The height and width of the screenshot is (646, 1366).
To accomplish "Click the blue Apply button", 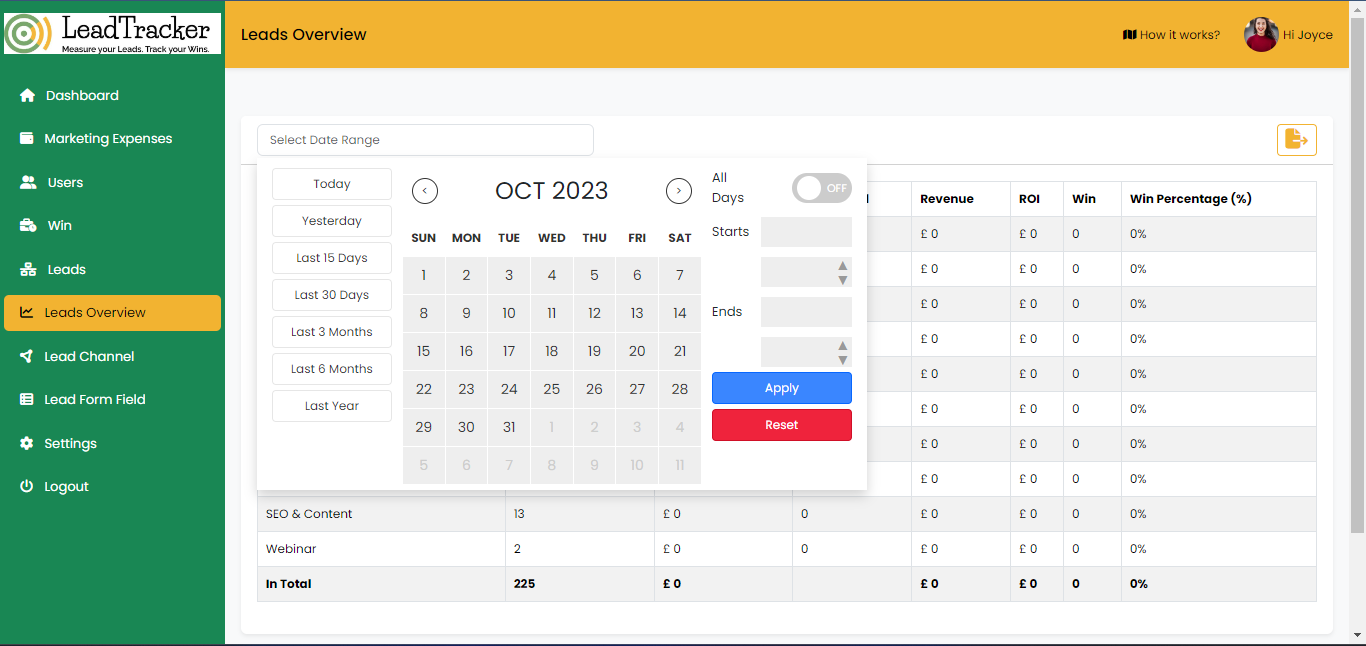I will point(782,388).
